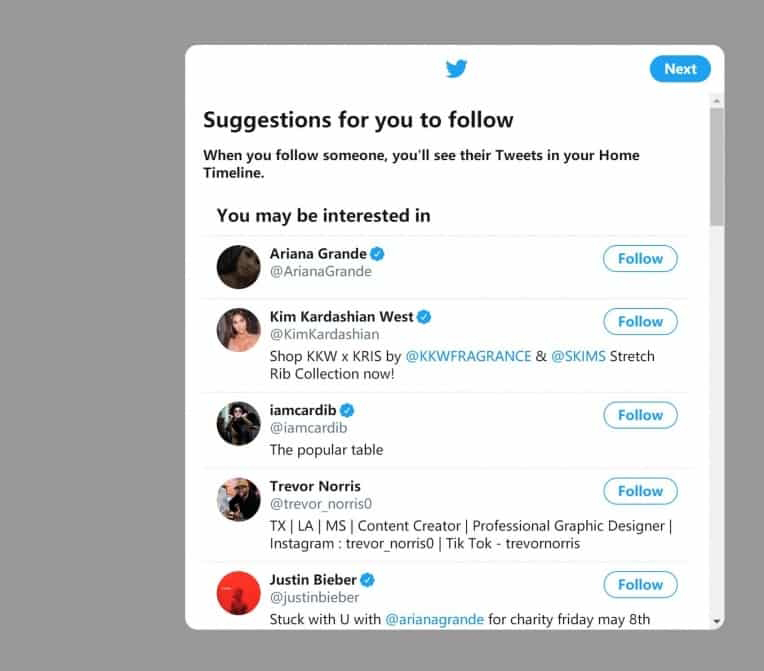Open the @SKIMS mention link
Image resolution: width=764 pixels, height=671 pixels.
point(579,356)
